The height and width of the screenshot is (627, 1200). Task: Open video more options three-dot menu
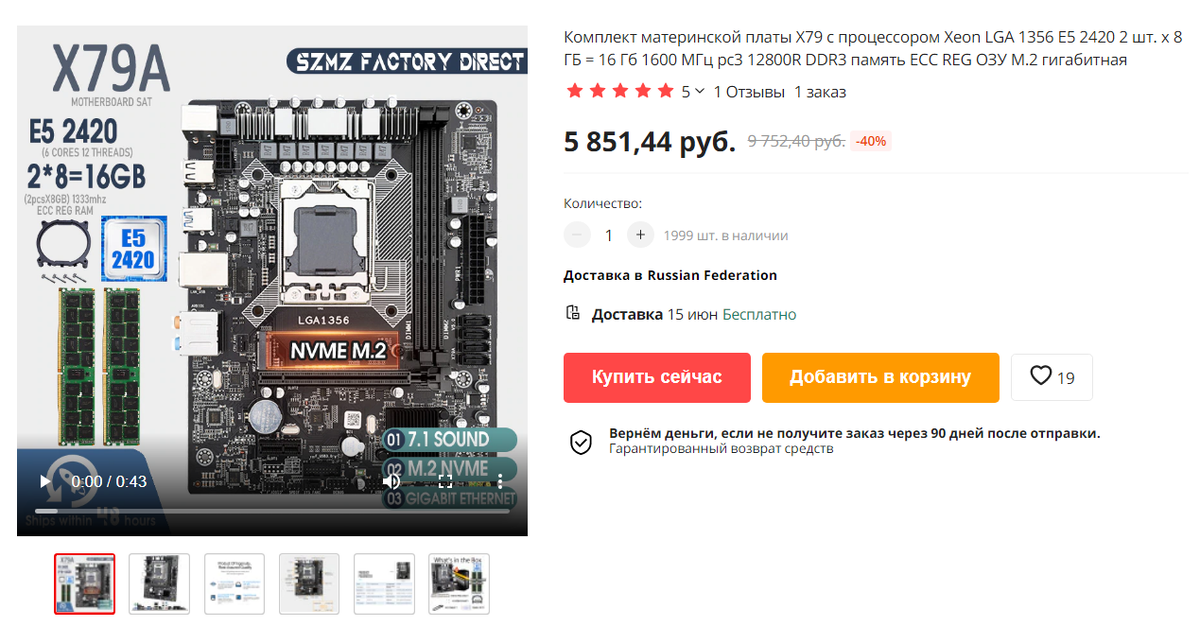pyautogui.click(x=500, y=481)
